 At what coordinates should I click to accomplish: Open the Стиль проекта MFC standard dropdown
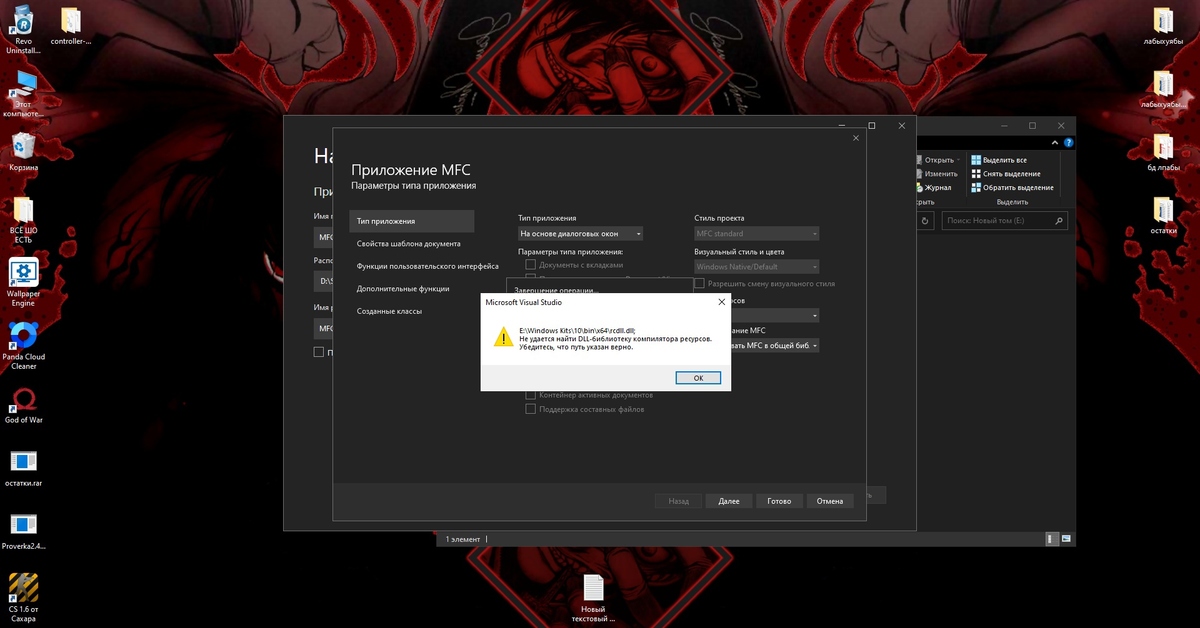point(757,234)
